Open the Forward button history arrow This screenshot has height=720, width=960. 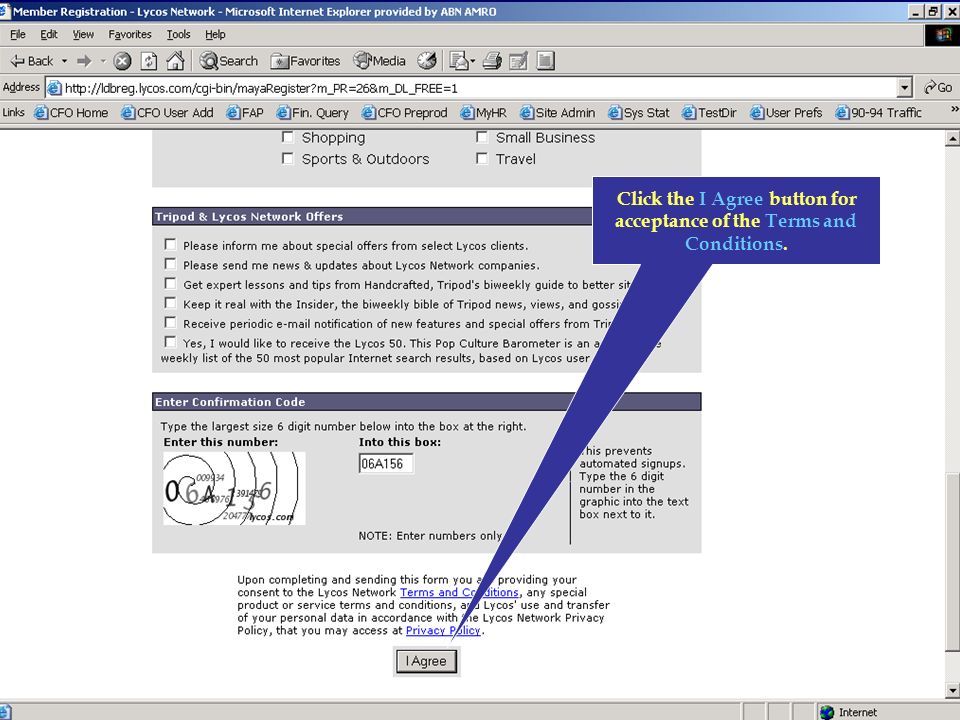point(103,61)
